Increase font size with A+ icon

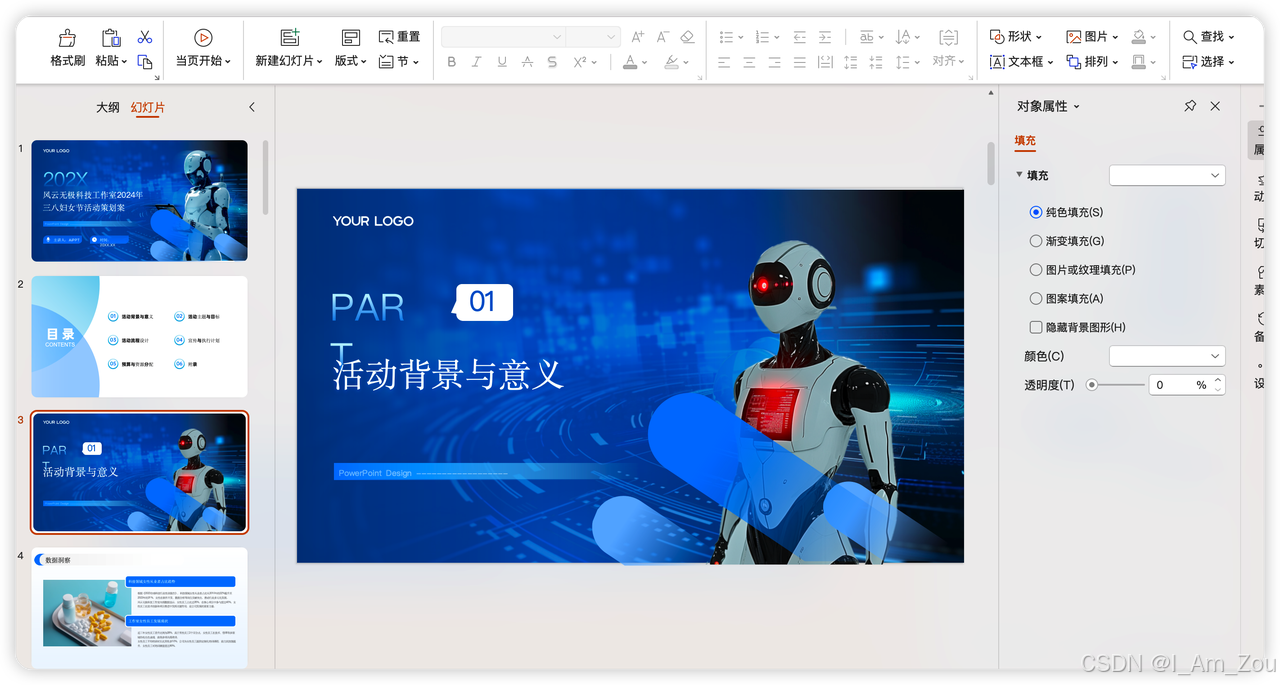(x=638, y=37)
